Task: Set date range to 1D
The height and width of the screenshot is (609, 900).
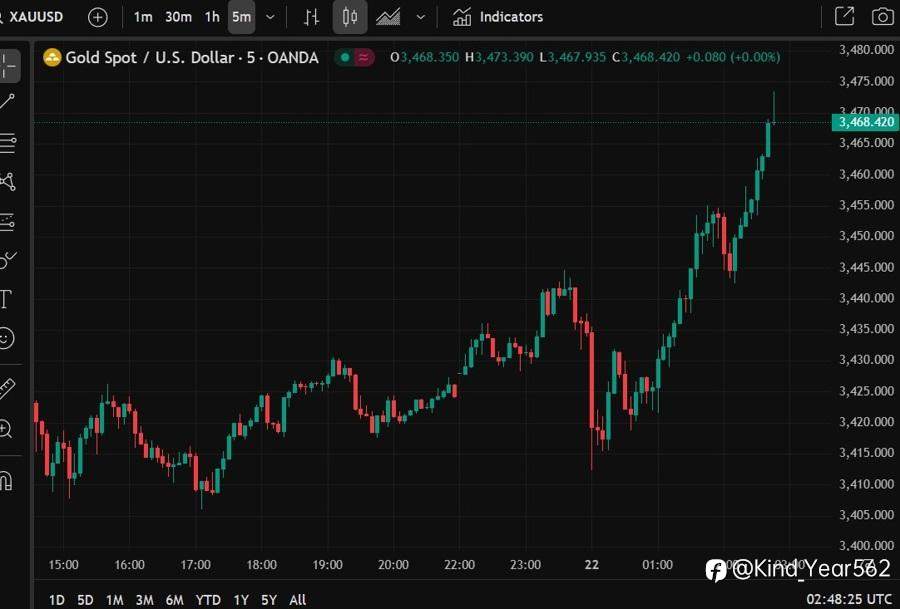Action: point(56,600)
